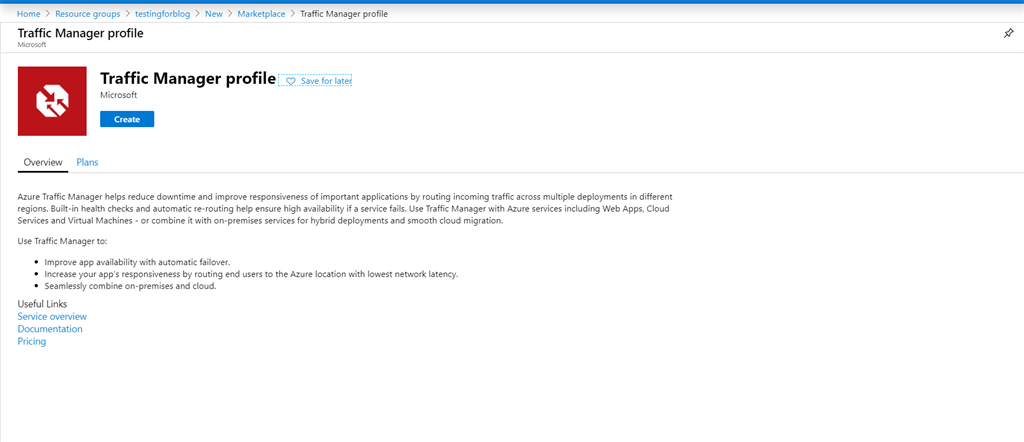Open the Documentation link
The height and width of the screenshot is (442, 1024).
point(50,329)
